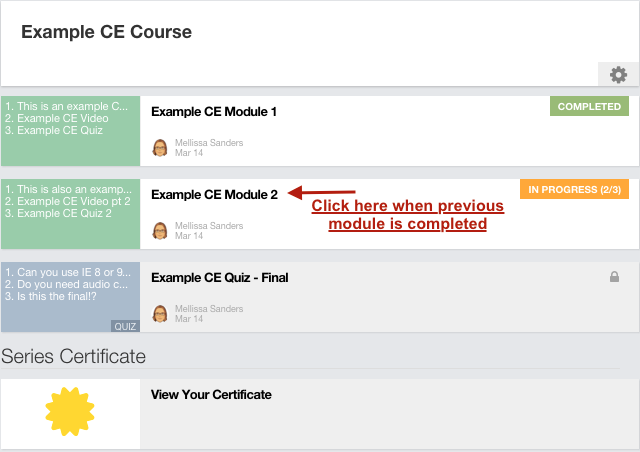The height and width of the screenshot is (452, 640).
Task: Click Mellissa Sanders avatar in Module 2
Action: (x=160, y=231)
